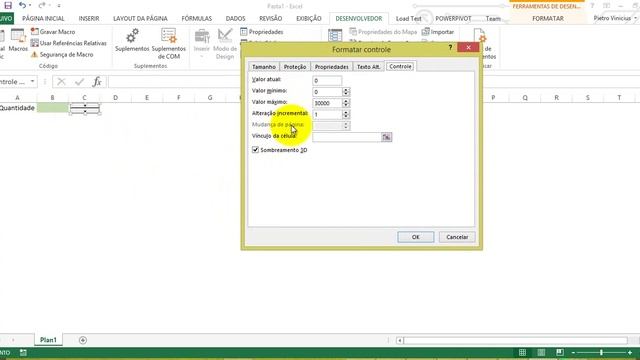Open the Name Box dropdown arrow

tap(32, 82)
